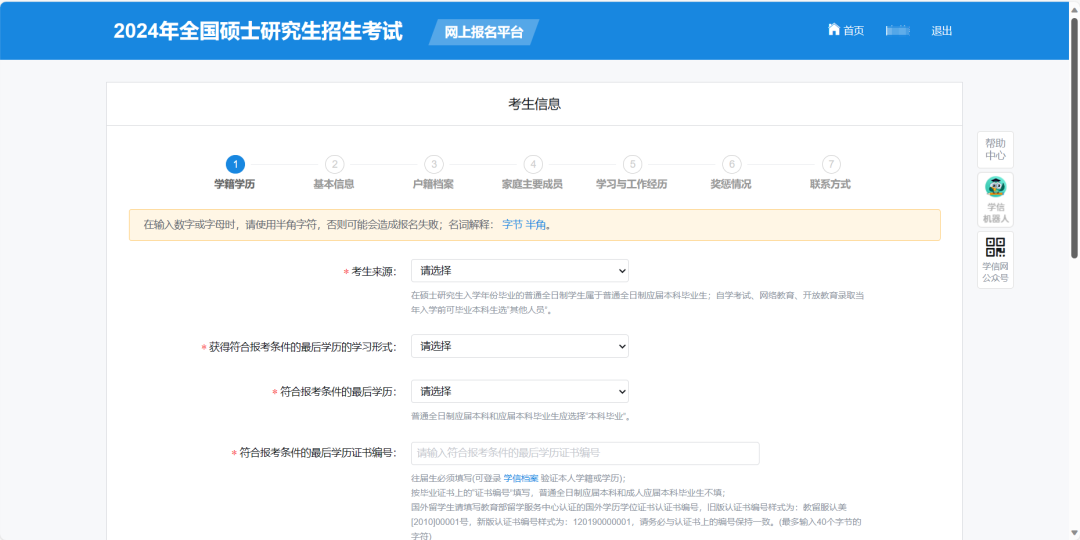Expand the 考生来源 dropdown
The width and height of the screenshot is (1080, 540).
[x=519, y=271]
